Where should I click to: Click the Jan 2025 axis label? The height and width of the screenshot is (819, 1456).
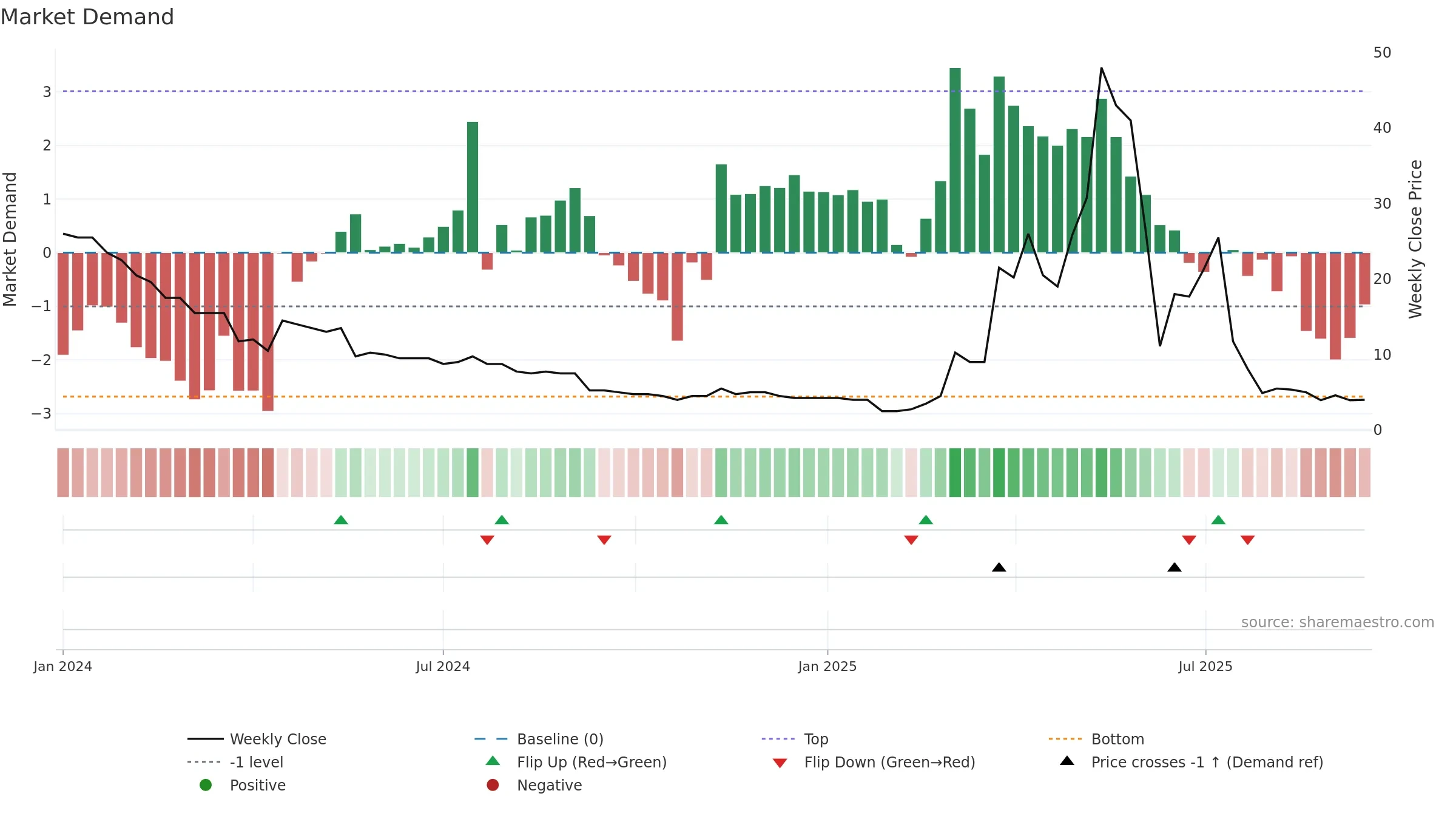(827, 666)
